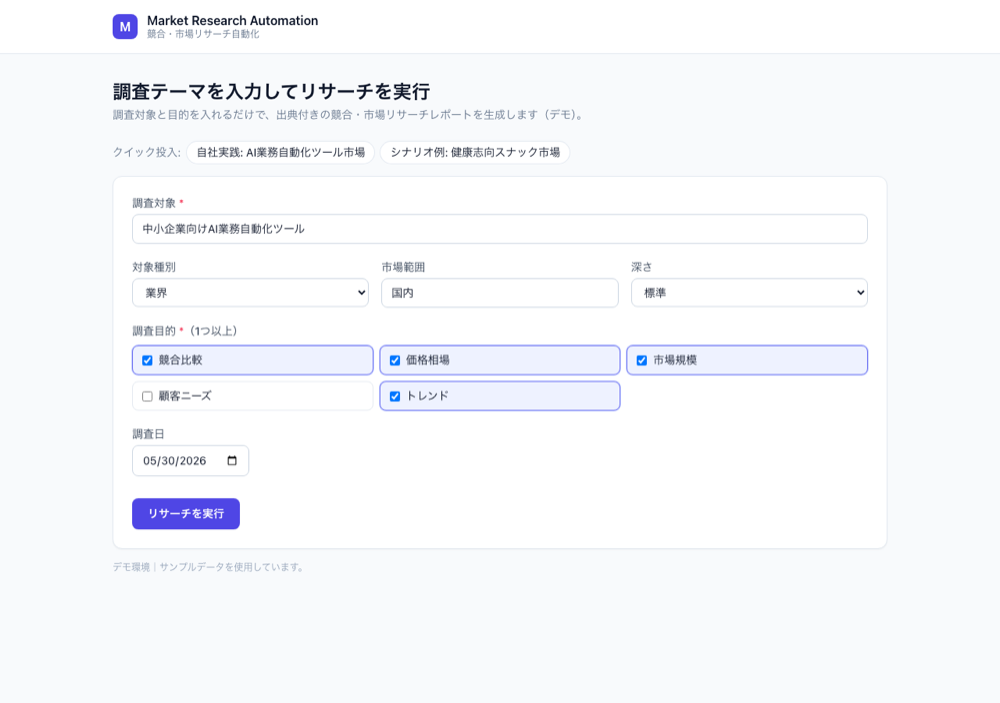Image resolution: width=1000 pixels, height=703 pixels.
Task: Select quick input シナリオ例: 健康志向スナック市場
Action: pos(475,152)
